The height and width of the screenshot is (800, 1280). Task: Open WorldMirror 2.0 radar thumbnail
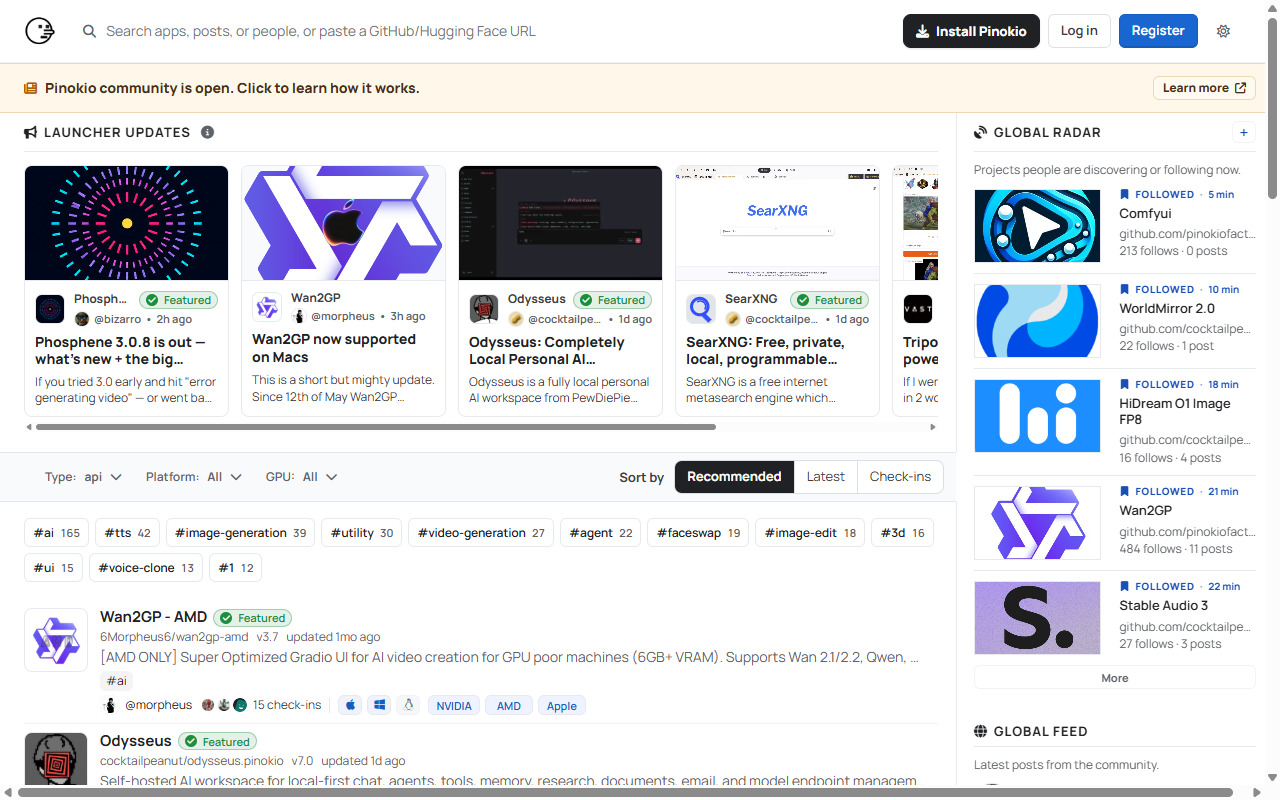tap(1037, 321)
